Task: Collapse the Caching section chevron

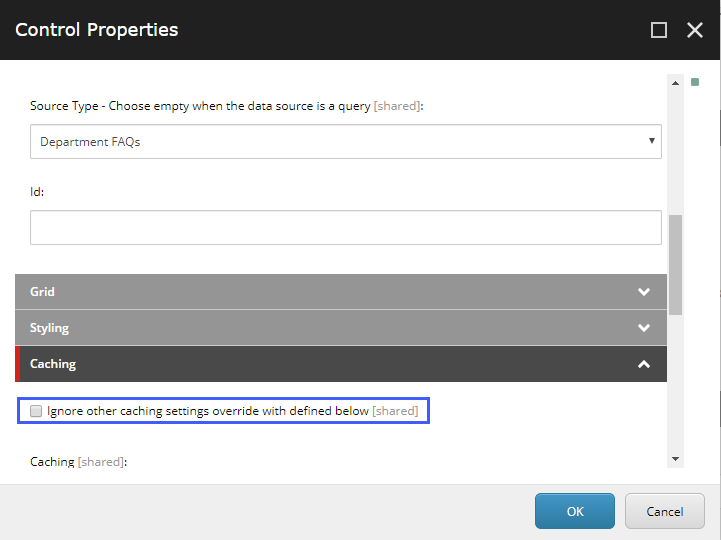Action: point(644,364)
